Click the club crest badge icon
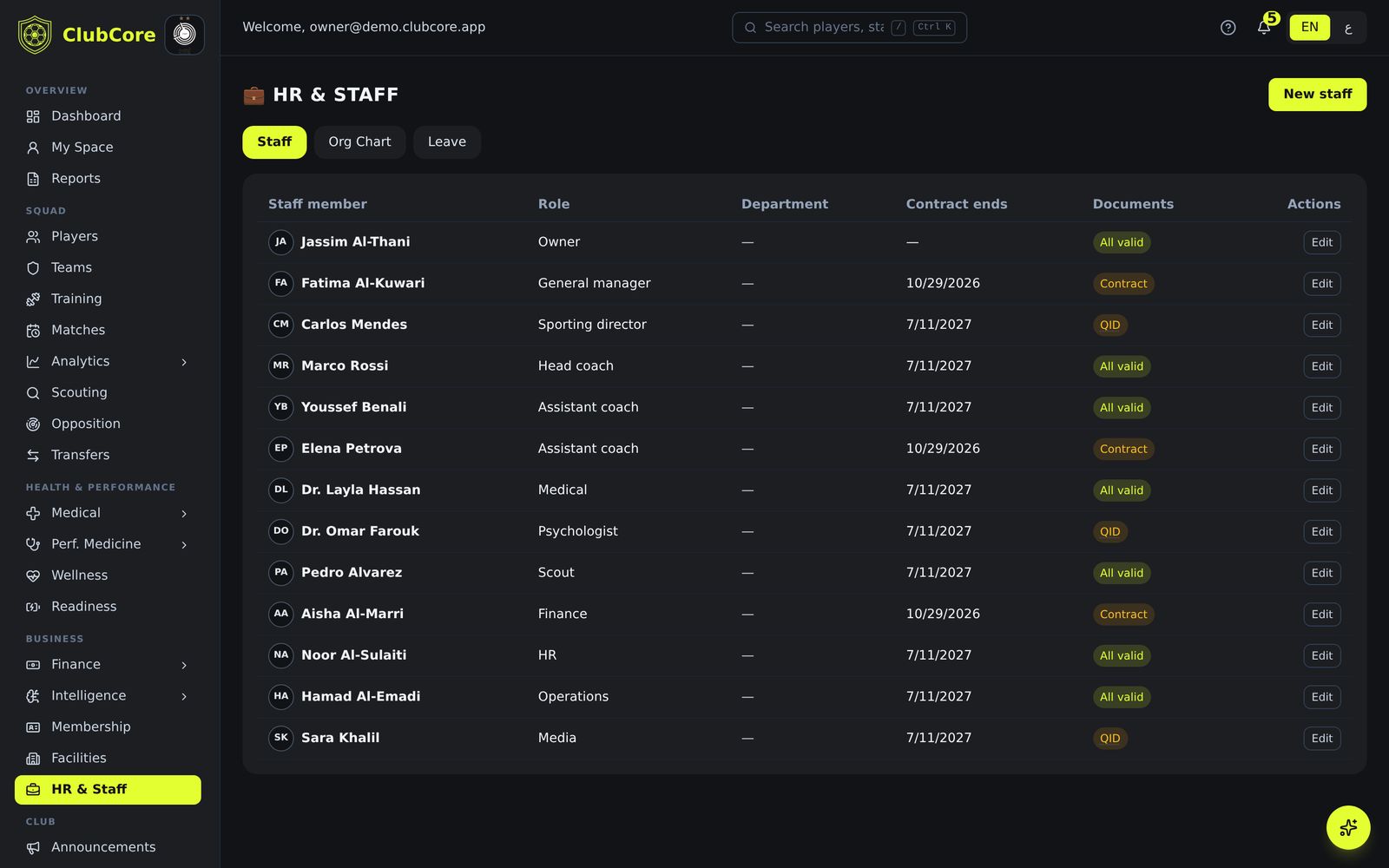 point(184,35)
